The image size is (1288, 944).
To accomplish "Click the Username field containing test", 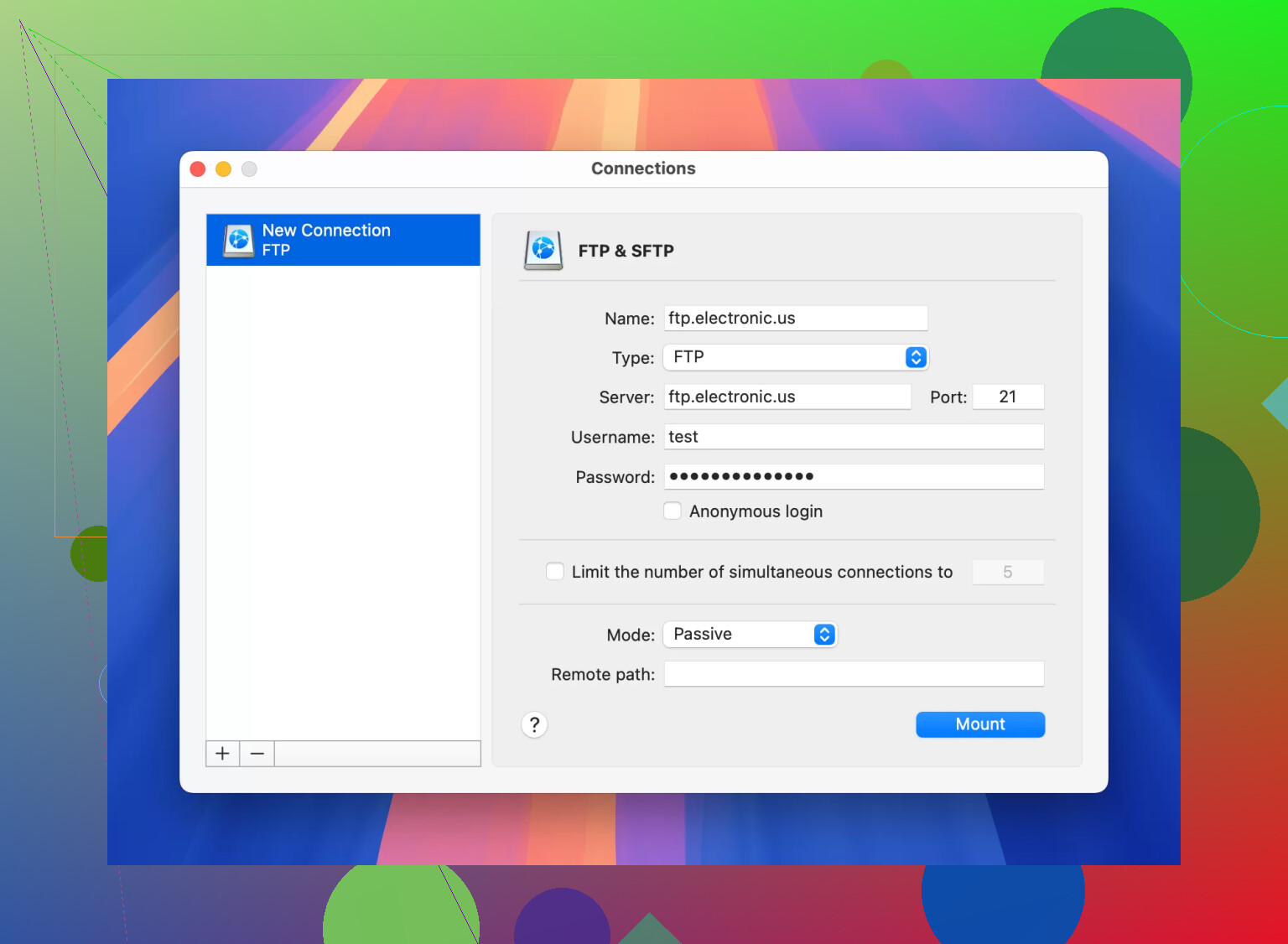I will click(854, 437).
